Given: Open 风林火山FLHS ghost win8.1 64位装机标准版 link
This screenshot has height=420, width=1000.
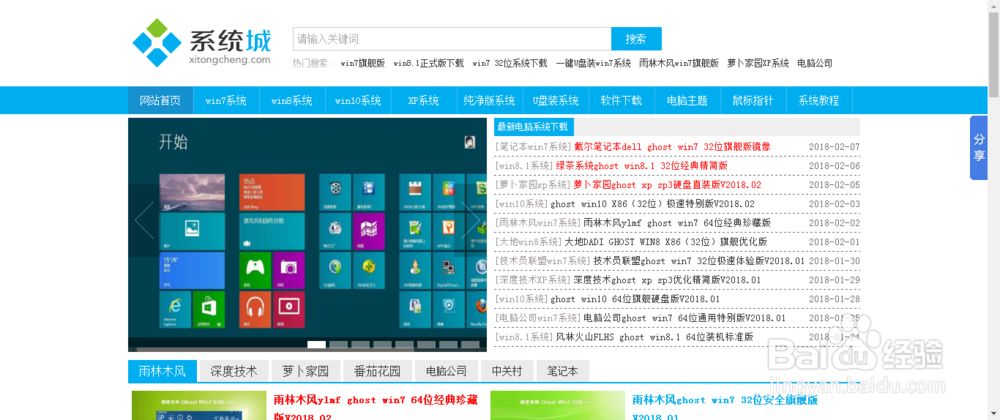Looking at the screenshot, I should coord(655,337).
